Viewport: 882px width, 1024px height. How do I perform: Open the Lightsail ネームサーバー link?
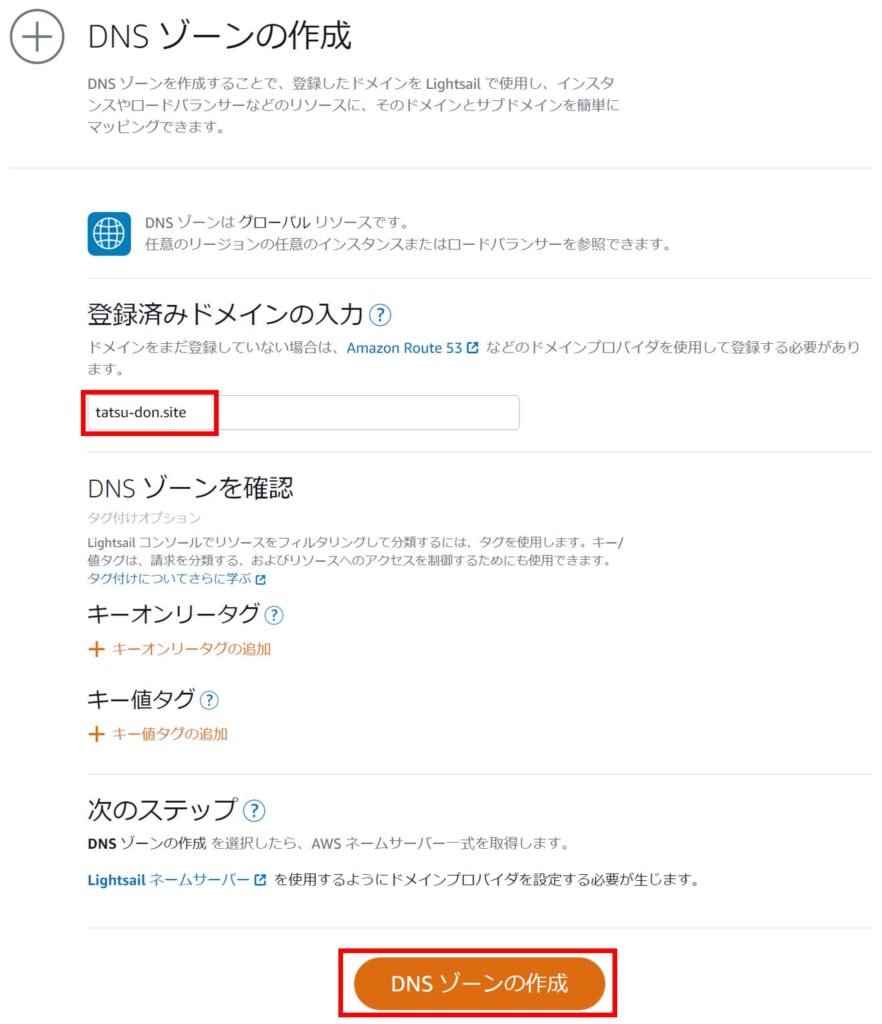(168, 880)
